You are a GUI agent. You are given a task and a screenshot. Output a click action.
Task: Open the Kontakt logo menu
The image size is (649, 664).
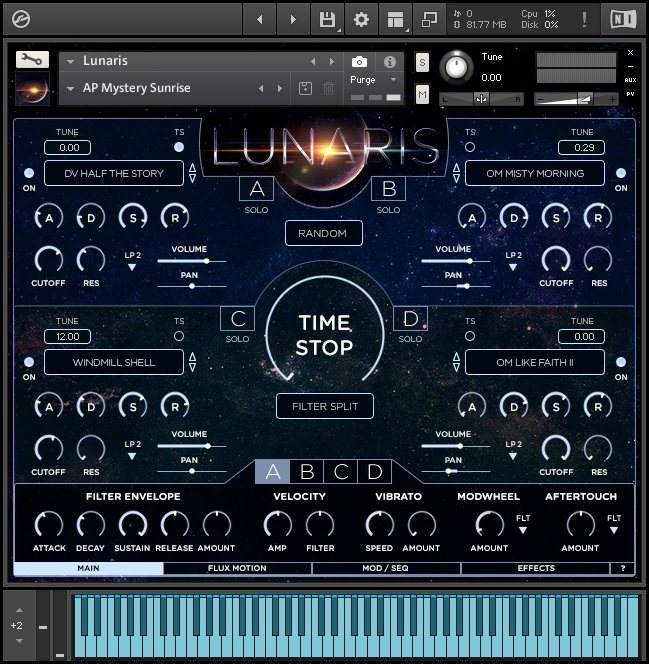point(21,19)
